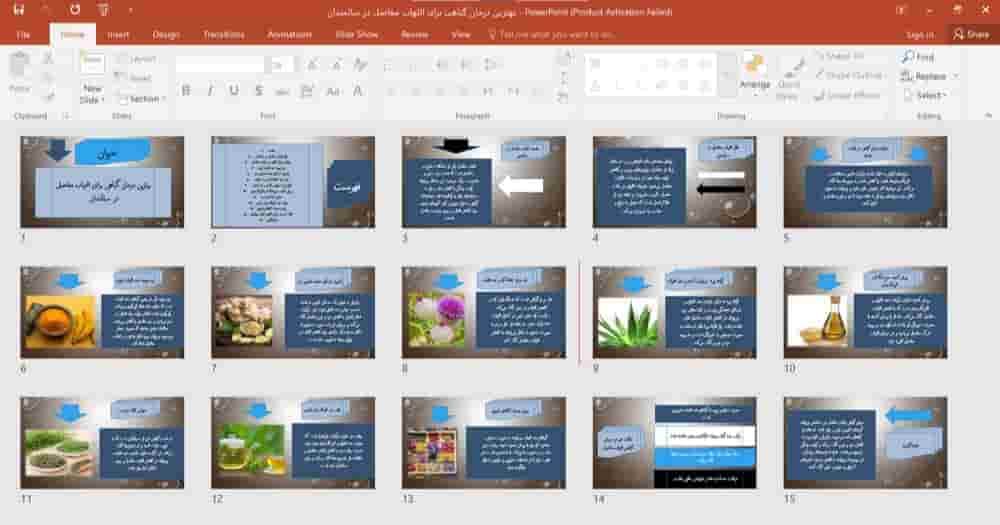
Task: Click the Increase Font Size icon
Action: [x=313, y=65]
